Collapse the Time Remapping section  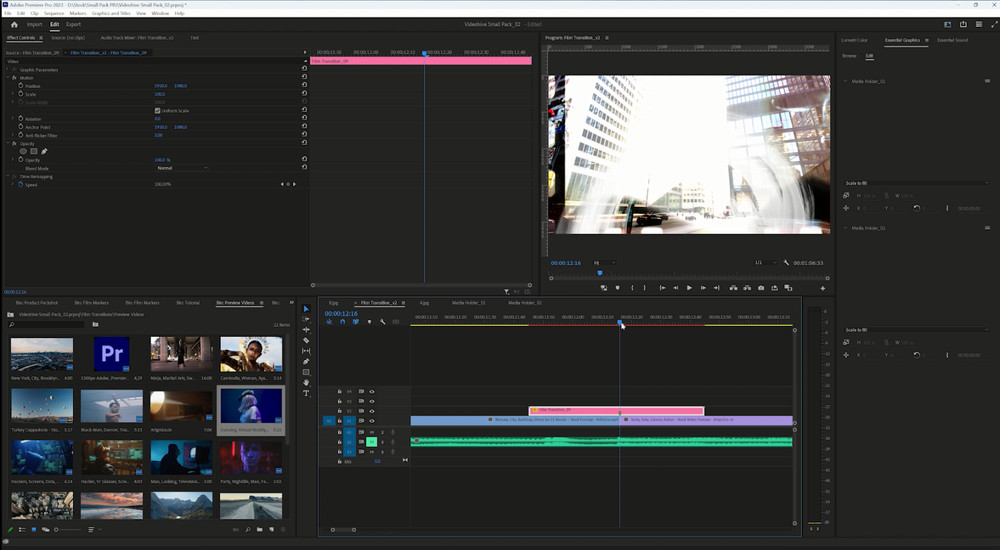[8, 176]
